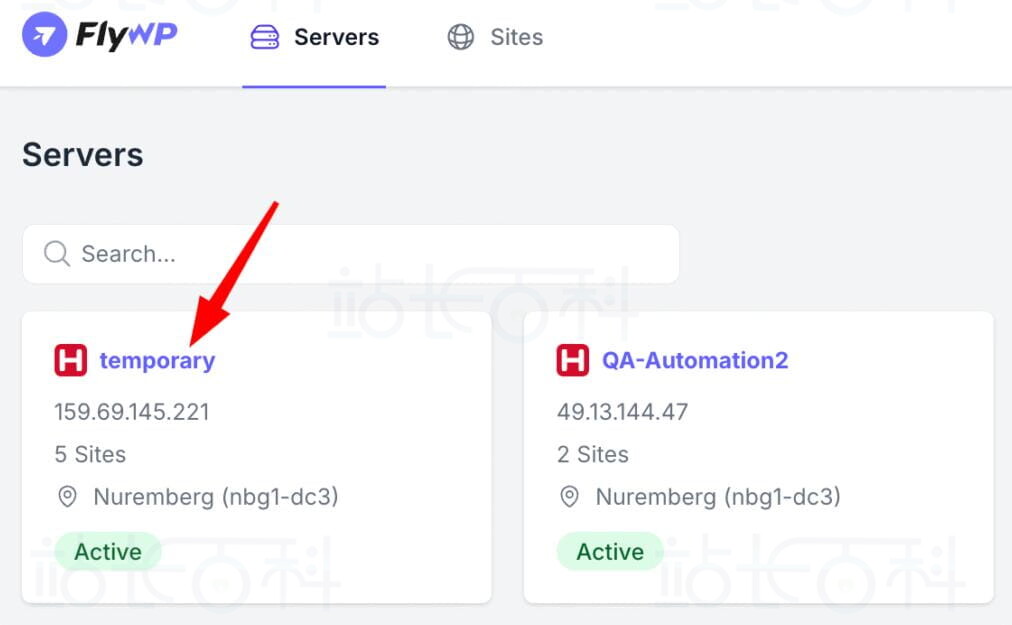This screenshot has width=1012, height=625.
Task: Open the QA-Automation2 server link
Action: coord(695,360)
